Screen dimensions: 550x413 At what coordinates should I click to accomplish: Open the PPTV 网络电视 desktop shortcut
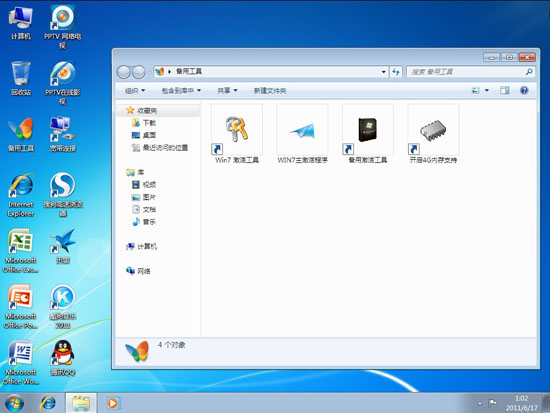click(62, 27)
